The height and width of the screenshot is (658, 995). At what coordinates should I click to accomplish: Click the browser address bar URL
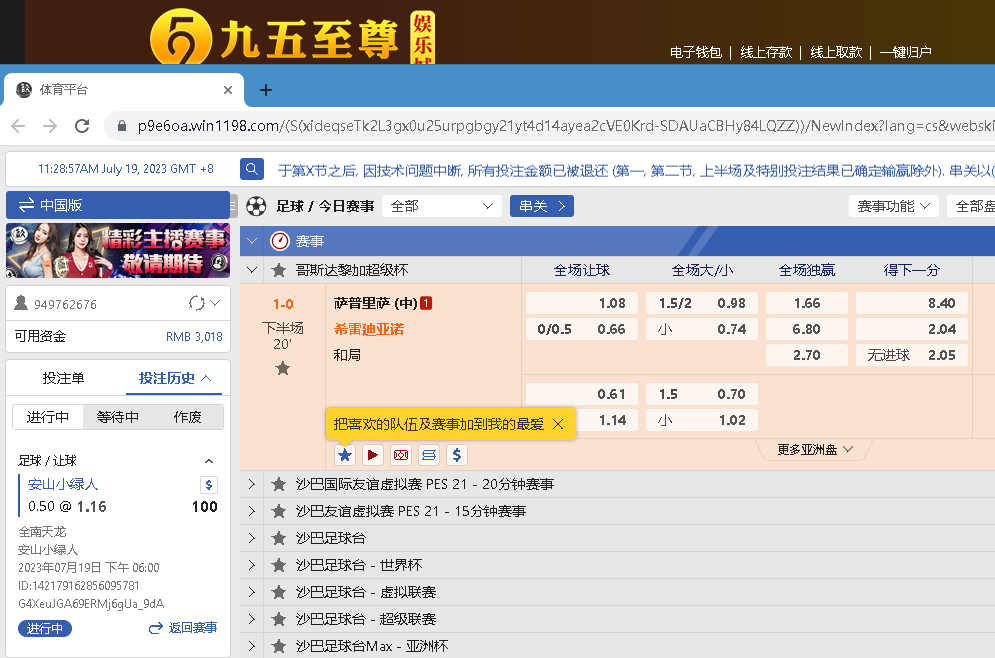565,126
